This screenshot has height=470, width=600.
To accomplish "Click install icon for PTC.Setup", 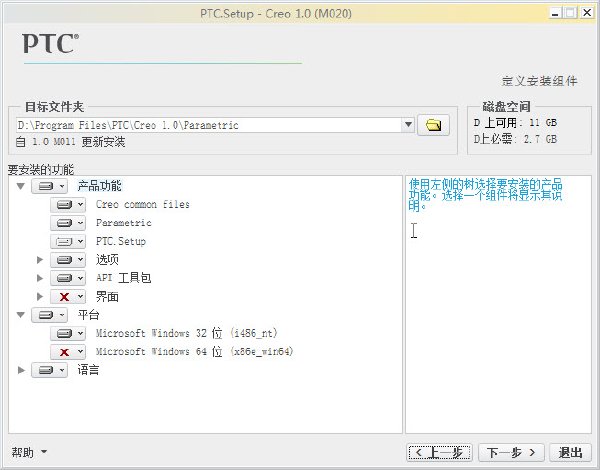I will [x=68, y=242].
